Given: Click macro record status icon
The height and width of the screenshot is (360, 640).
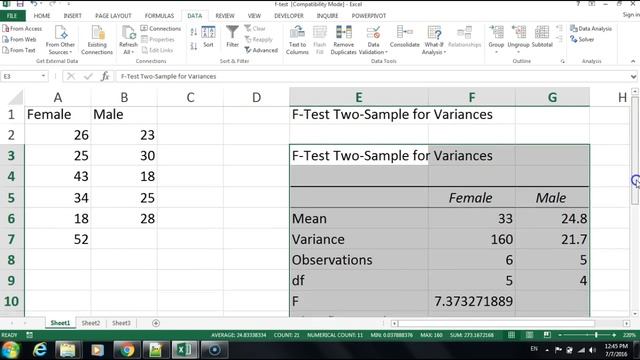Looking at the screenshot, I should [29, 335].
